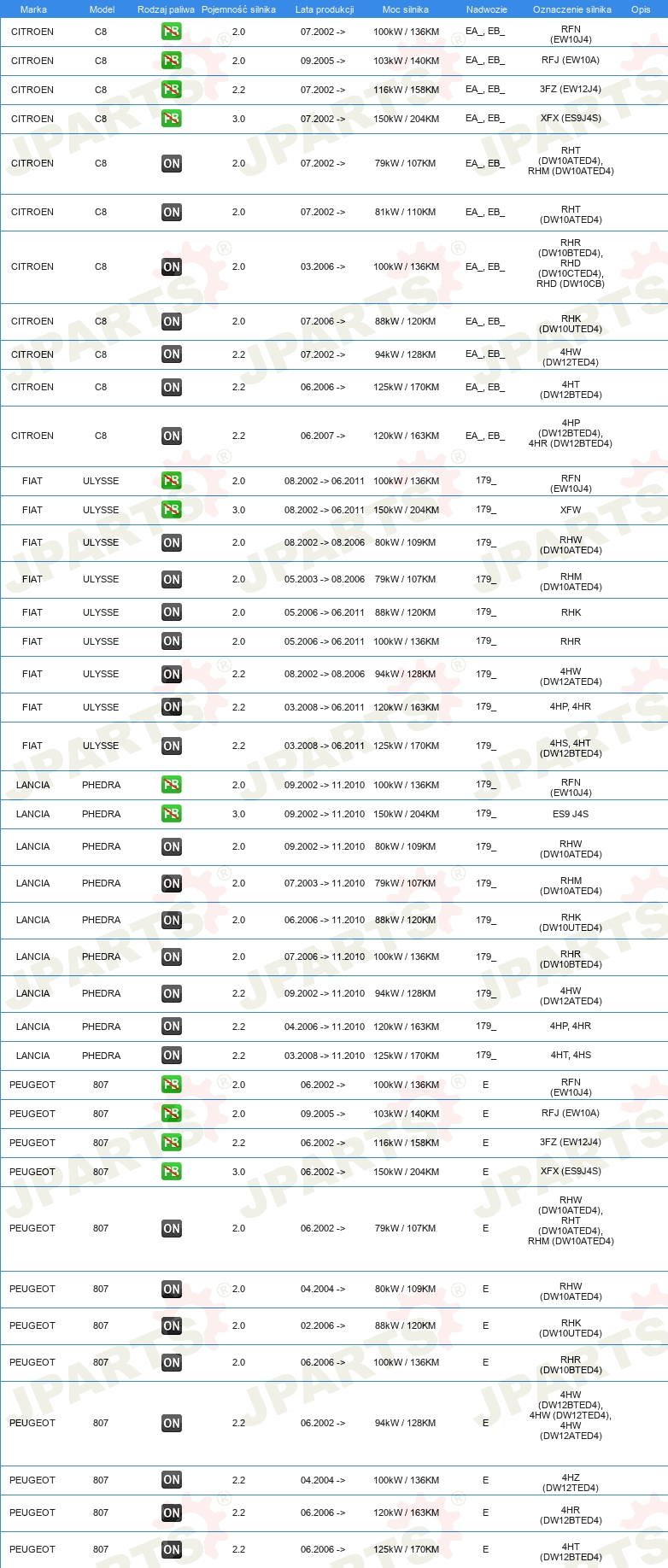Select the Lancia Phedra 'RHK (DW10UTED4)' engine cell
The image size is (668, 1568).
coord(571,923)
